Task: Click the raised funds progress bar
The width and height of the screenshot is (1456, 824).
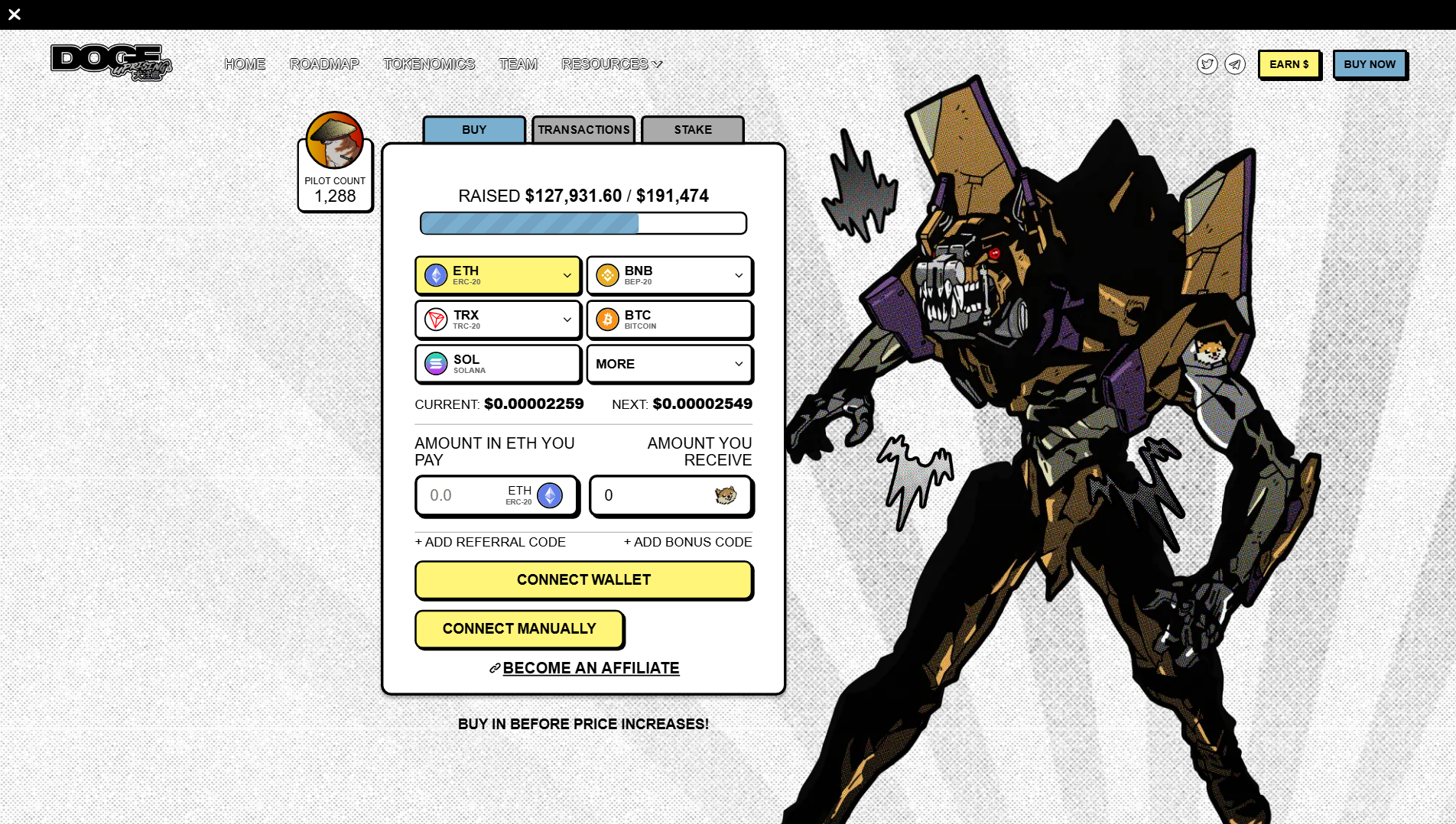Action: click(x=583, y=223)
